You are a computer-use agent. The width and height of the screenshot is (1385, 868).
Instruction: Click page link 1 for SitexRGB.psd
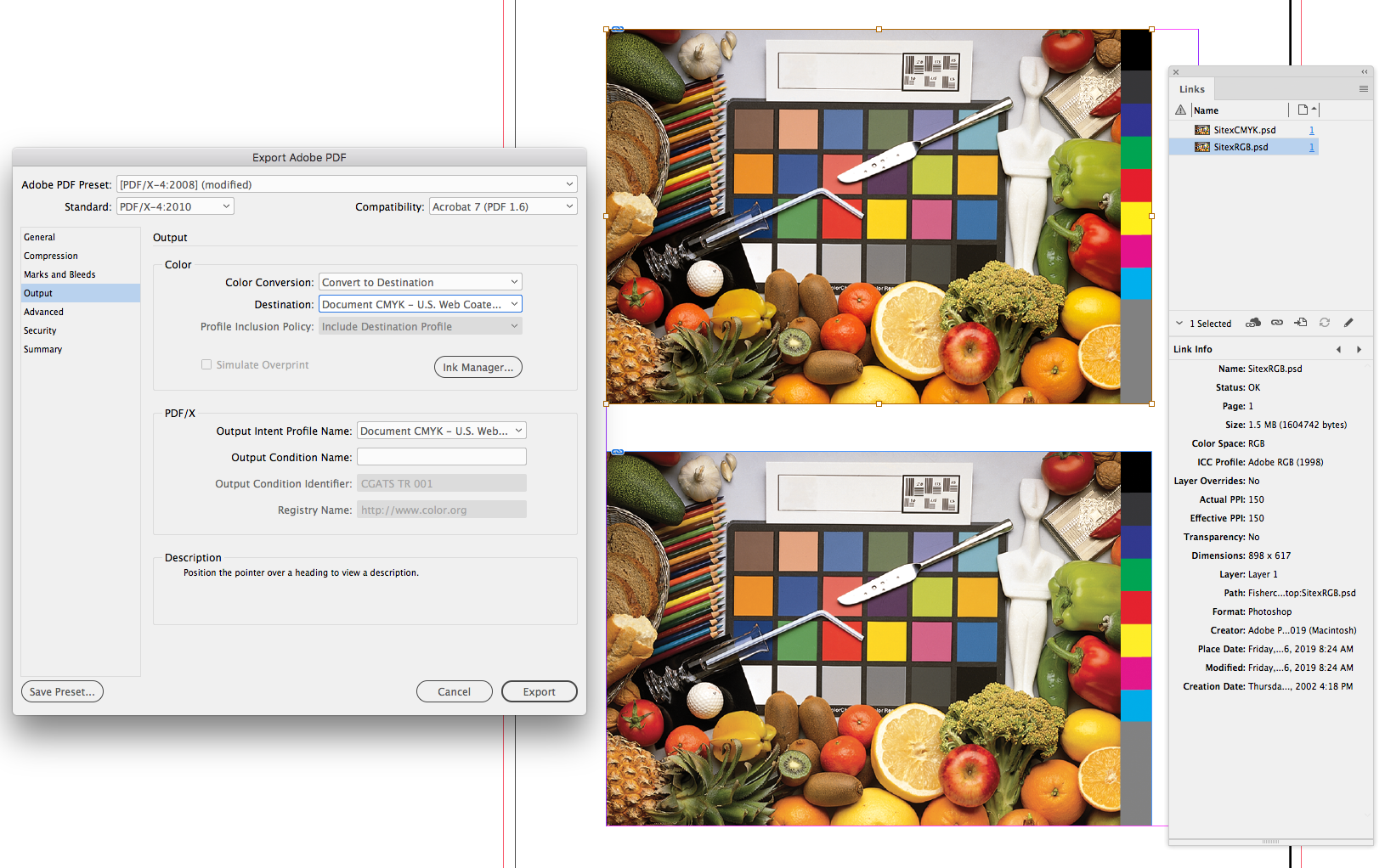click(x=1311, y=147)
